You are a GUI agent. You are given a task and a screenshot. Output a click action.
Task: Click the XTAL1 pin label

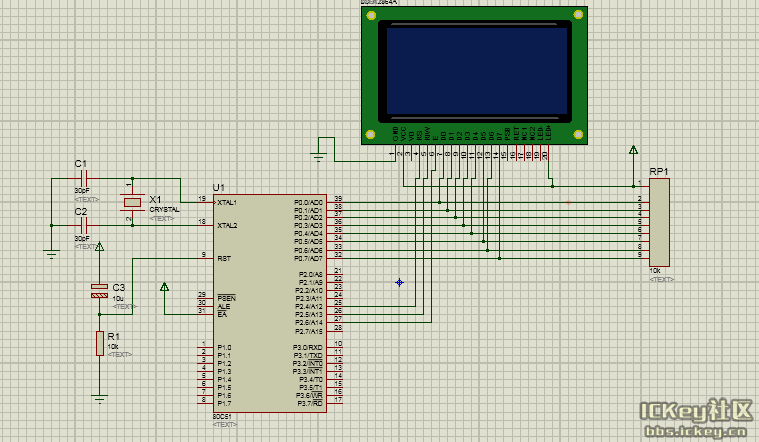(227, 202)
